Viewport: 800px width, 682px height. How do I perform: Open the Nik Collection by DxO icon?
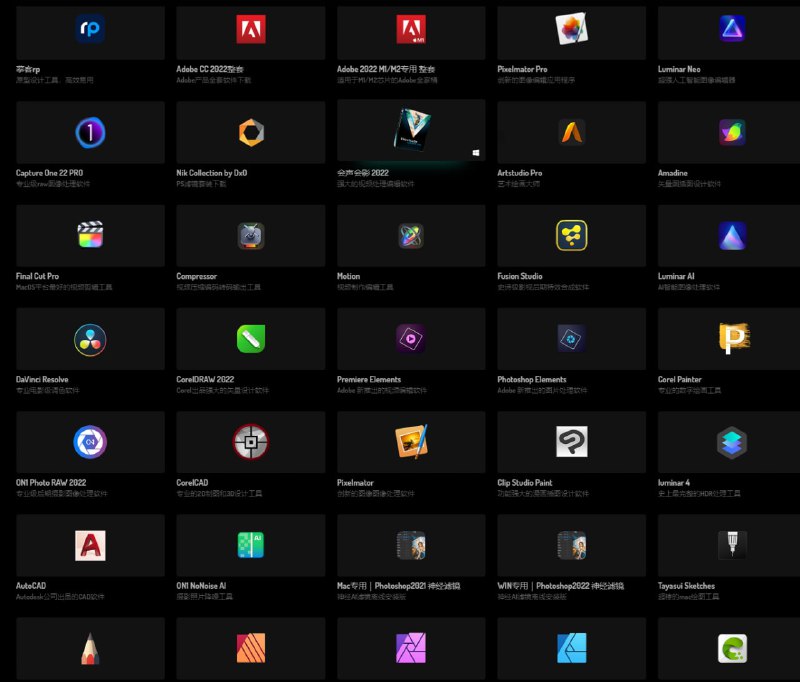coord(251,132)
